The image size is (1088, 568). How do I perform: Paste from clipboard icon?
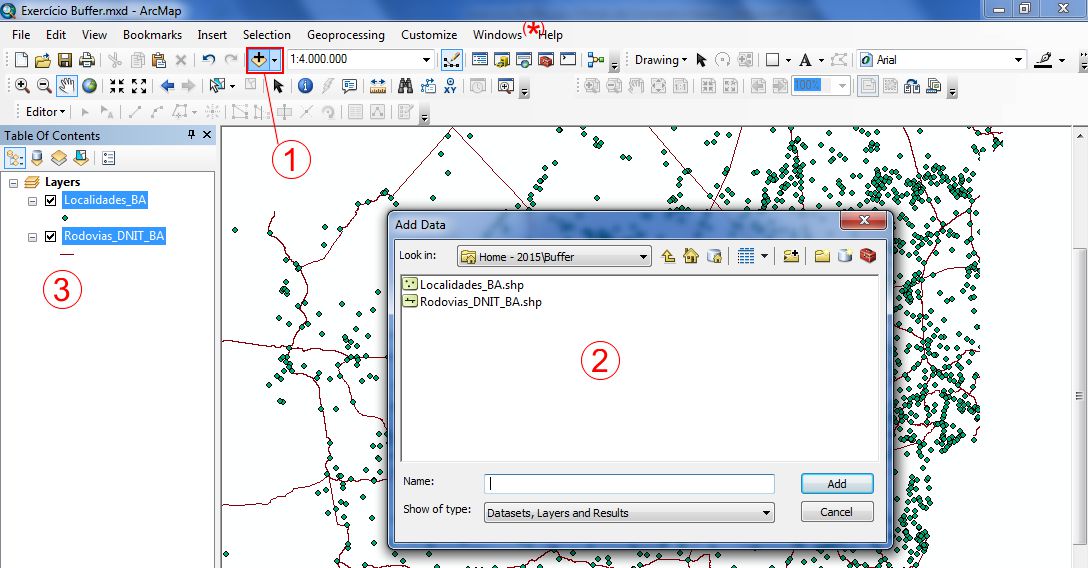[x=159, y=60]
